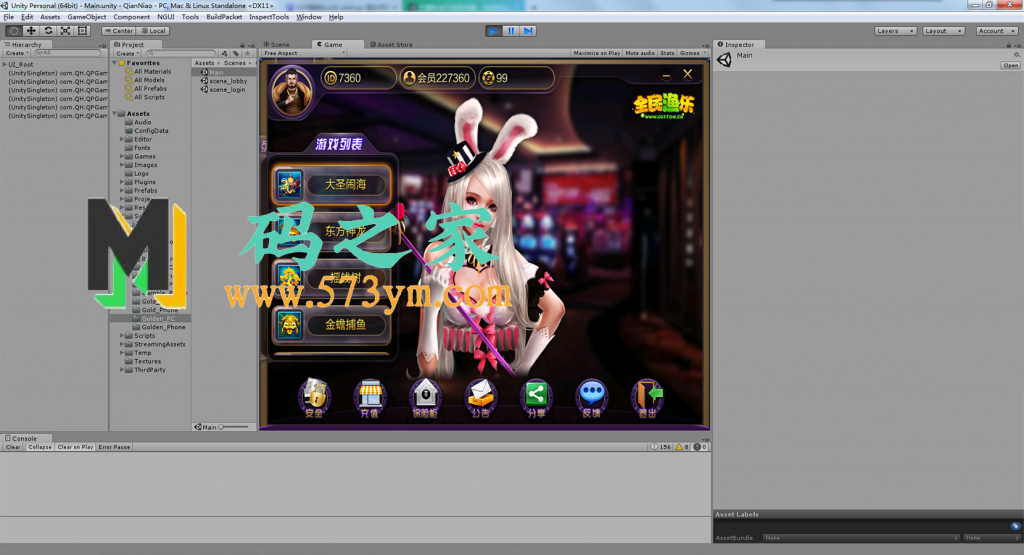Viewport: 1024px width, 555px height.
Task: Click the player avatar portrait
Action: [292, 91]
